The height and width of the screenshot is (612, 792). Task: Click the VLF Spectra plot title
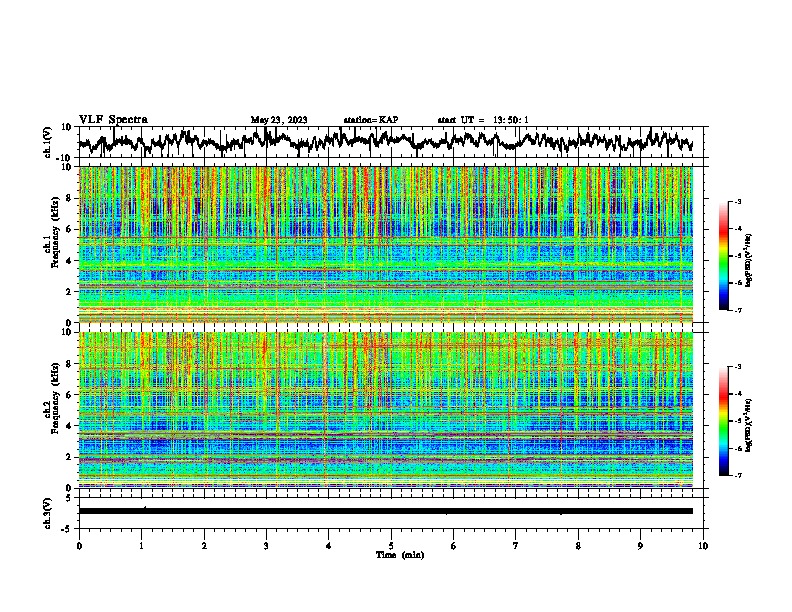[x=113, y=120]
